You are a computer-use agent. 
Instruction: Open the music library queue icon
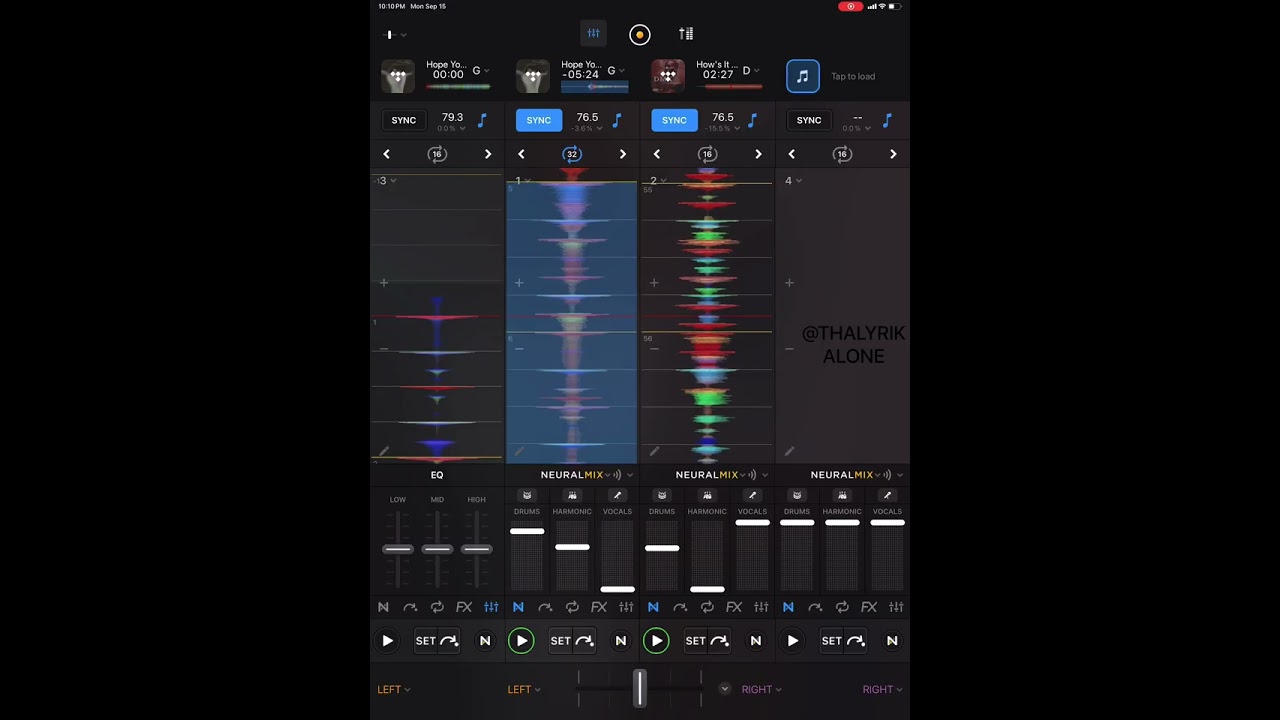click(x=686, y=34)
